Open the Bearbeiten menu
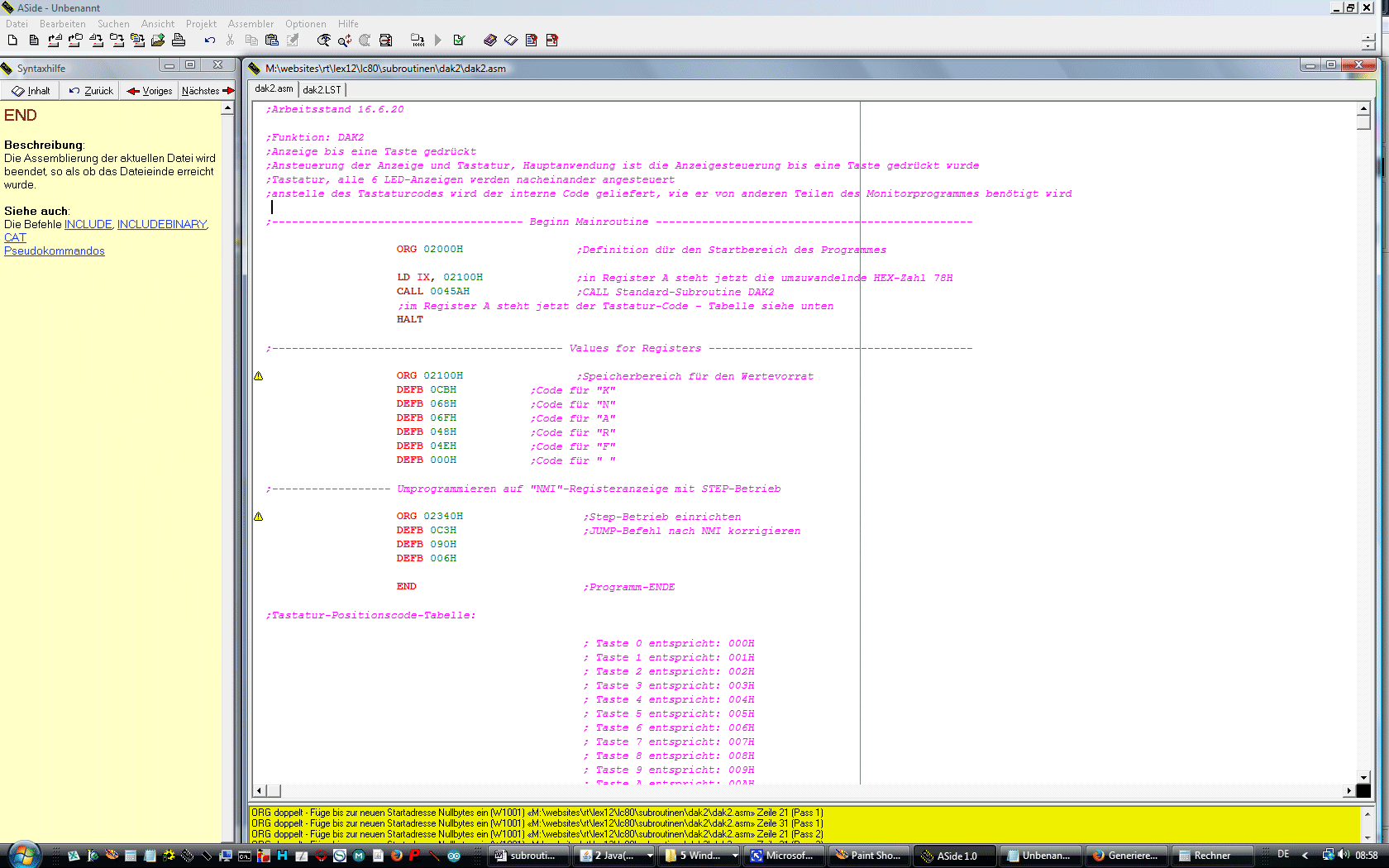The width and height of the screenshot is (1389, 868). (x=63, y=24)
